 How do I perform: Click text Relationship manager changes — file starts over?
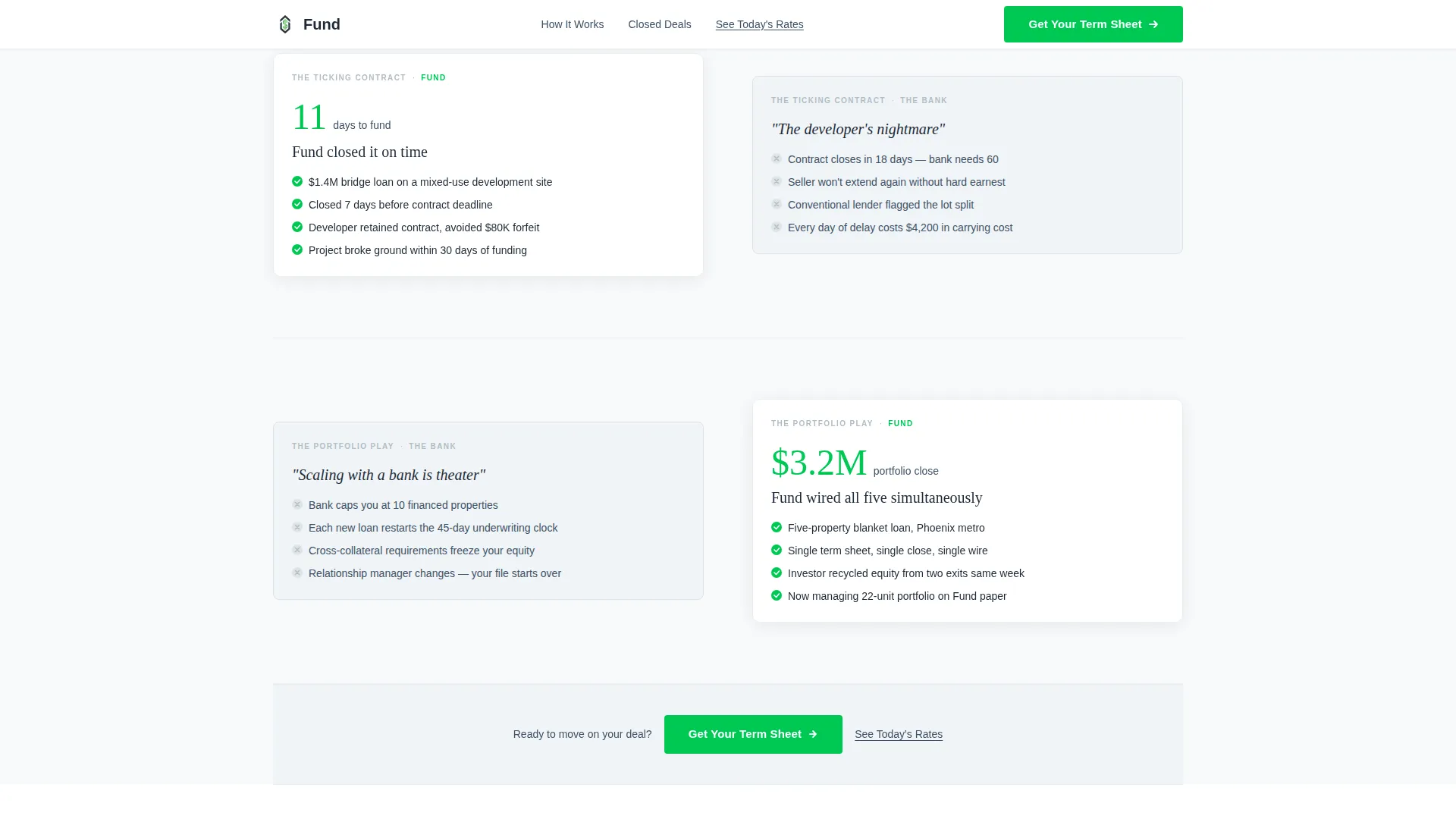pyautogui.click(x=435, y=573)
